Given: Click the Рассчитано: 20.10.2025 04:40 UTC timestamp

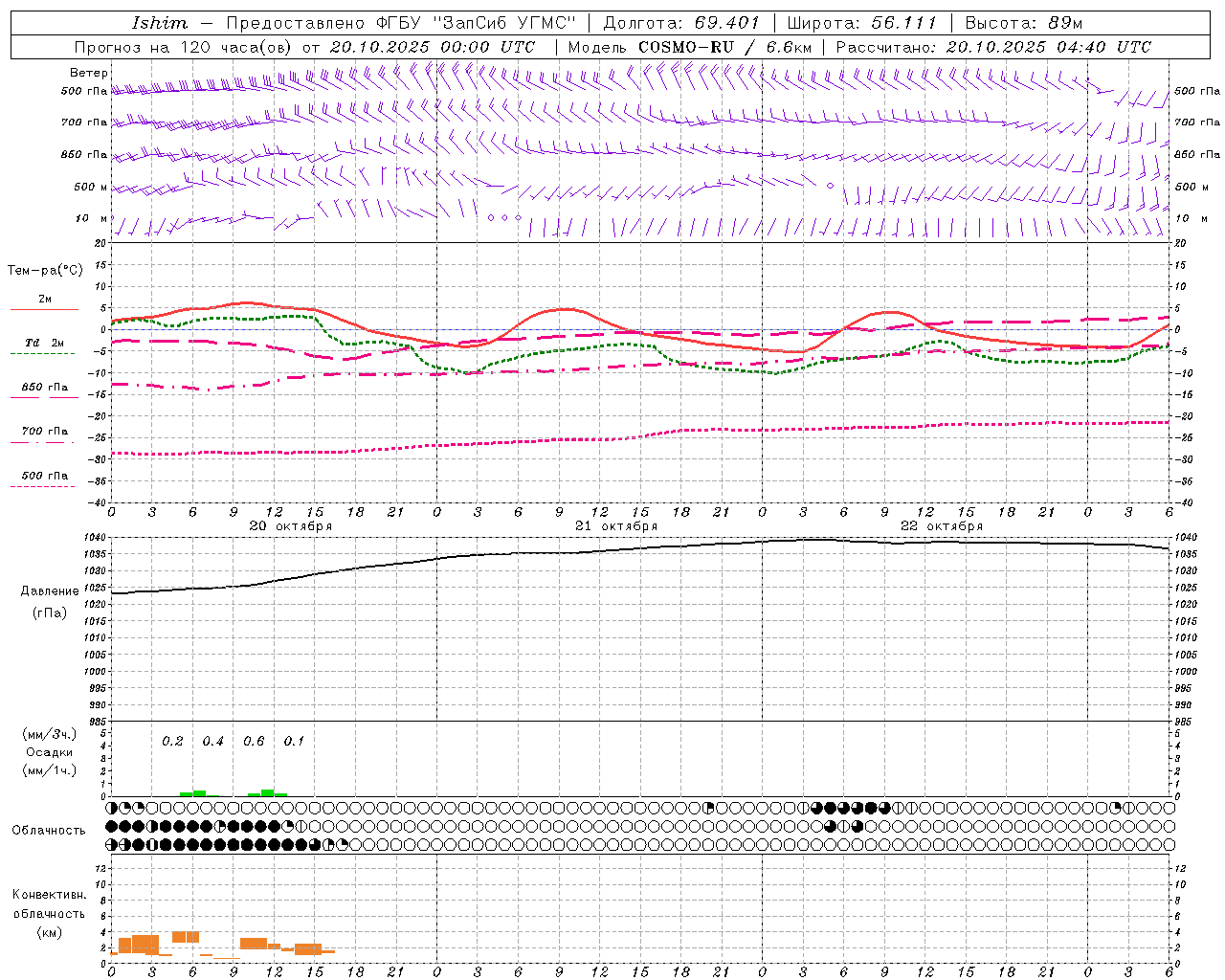Looking at the screenshot, I should point(993,47).
